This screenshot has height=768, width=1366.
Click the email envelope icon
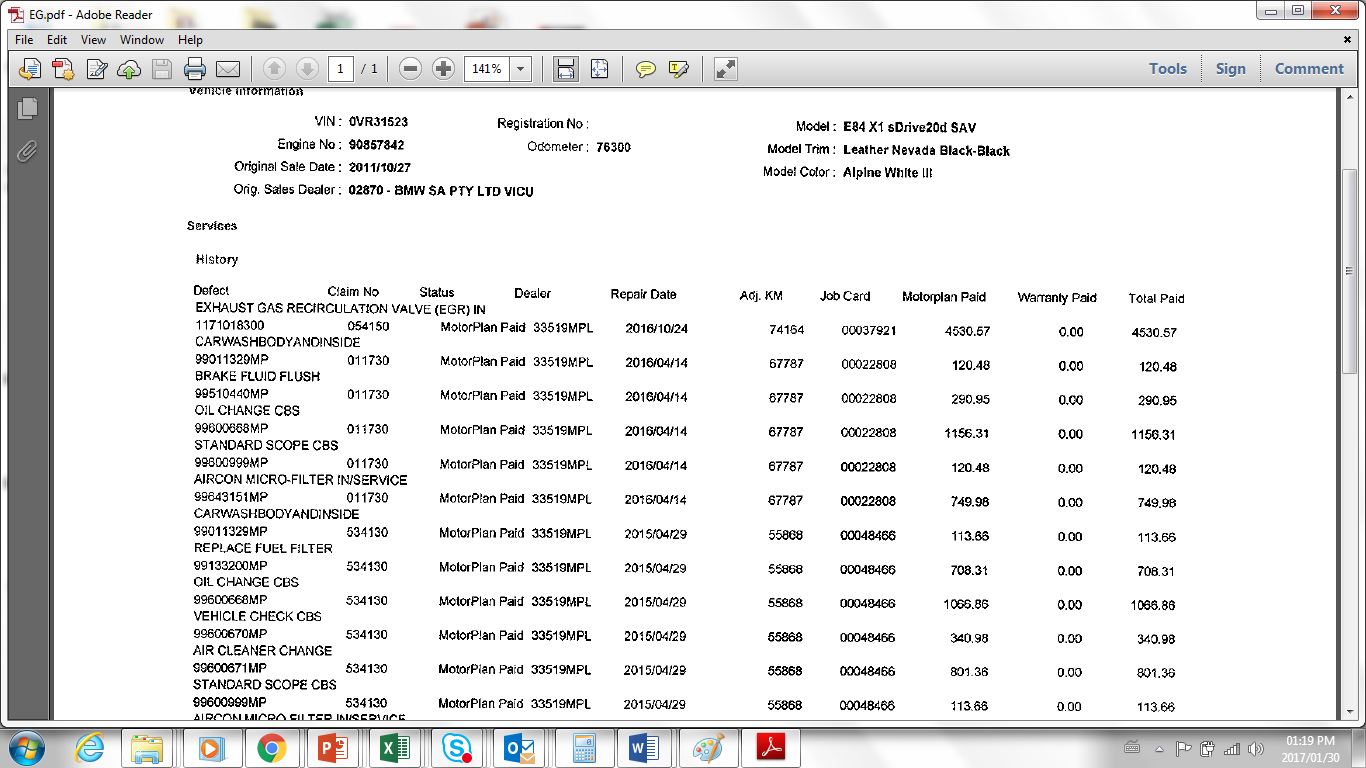click(x=228, y=69)
